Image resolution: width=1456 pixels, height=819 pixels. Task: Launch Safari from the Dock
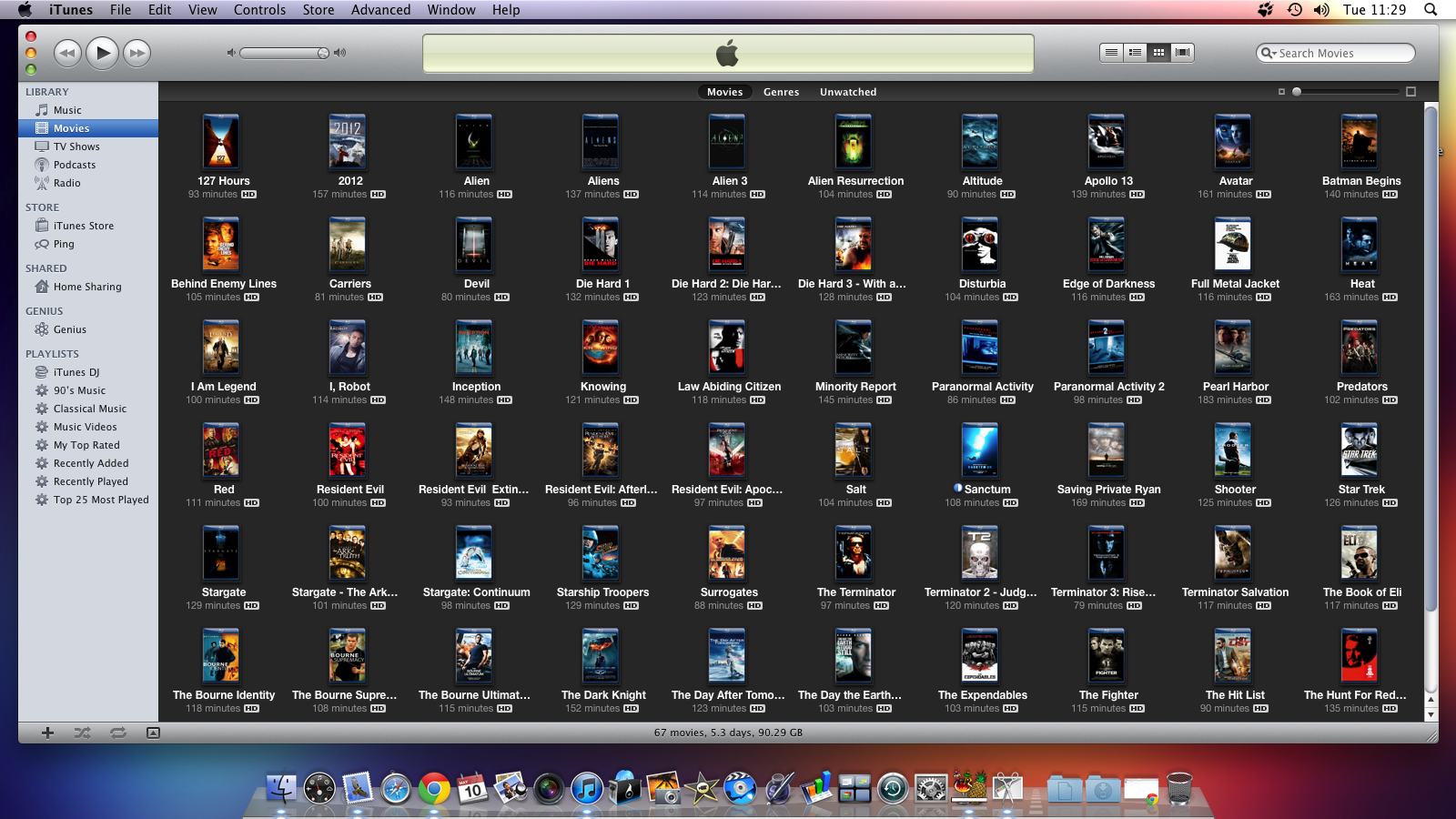[x=396, y=788]
